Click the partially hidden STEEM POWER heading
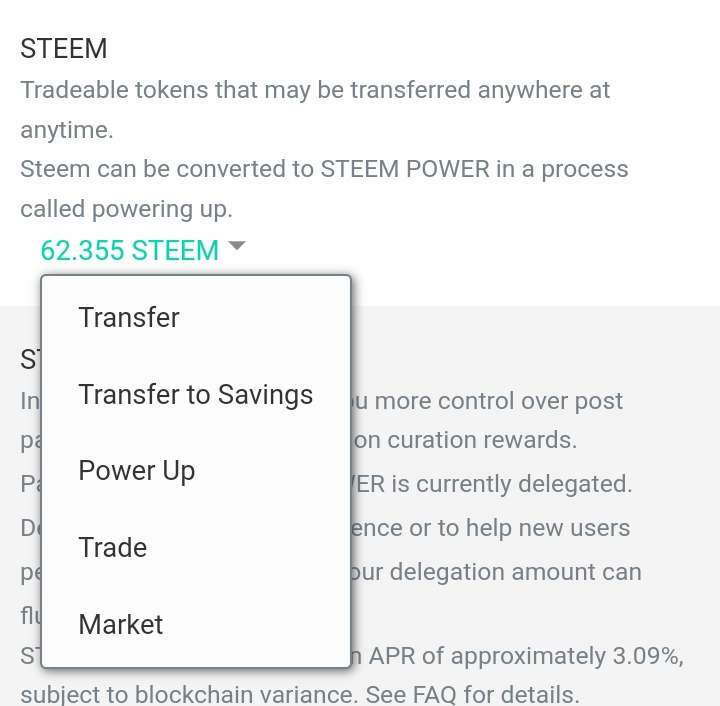Image resolution: width=720 pixels, height=706 pixels. coord(29,359)
